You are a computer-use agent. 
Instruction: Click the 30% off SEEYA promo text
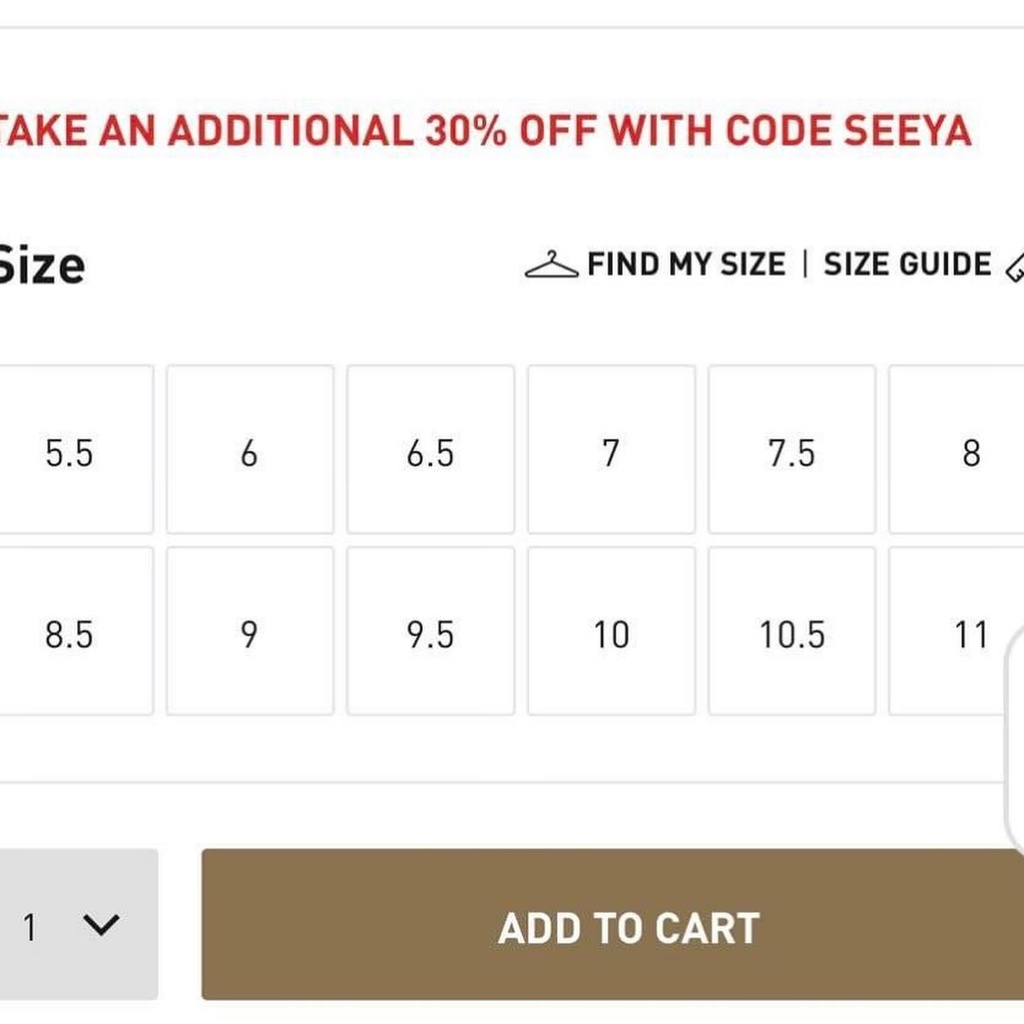coord(485,131)
